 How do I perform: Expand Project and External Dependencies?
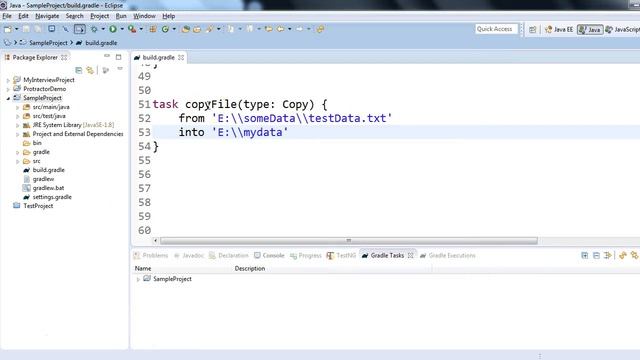(18, 134)
